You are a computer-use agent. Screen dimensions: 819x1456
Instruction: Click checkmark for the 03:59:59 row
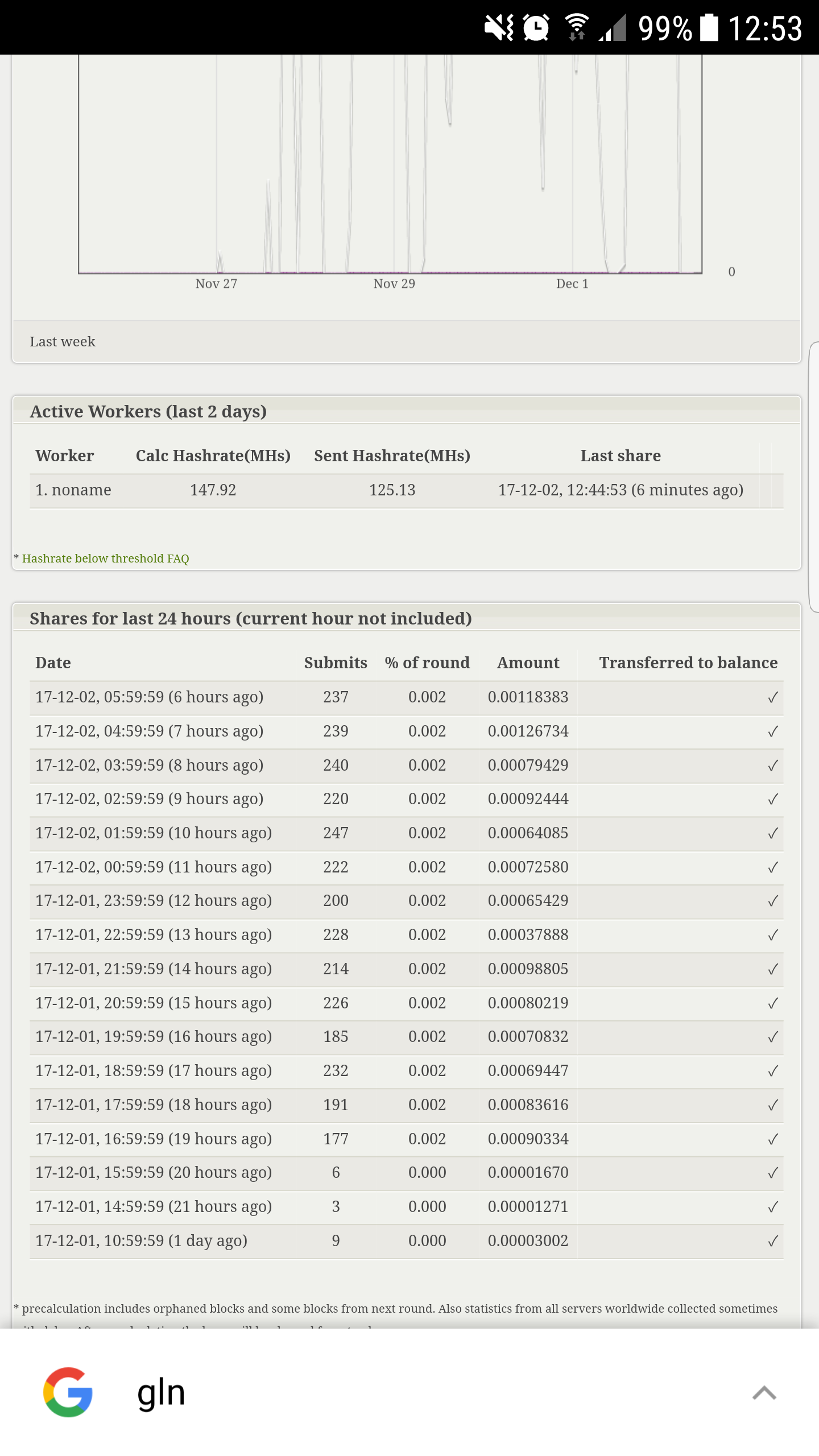click(772, 766)
